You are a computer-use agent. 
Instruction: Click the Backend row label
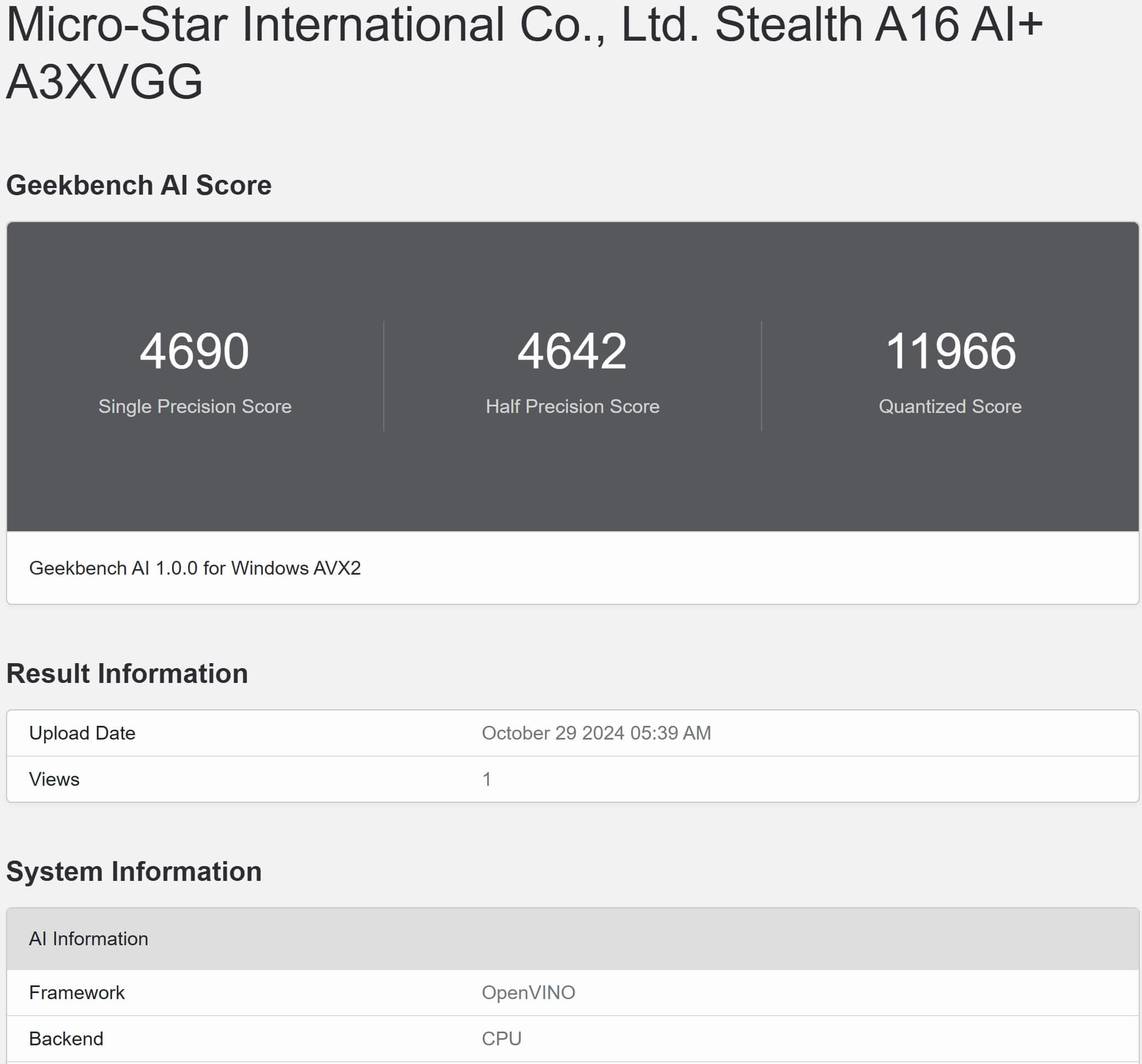(x=66, y=1038)
